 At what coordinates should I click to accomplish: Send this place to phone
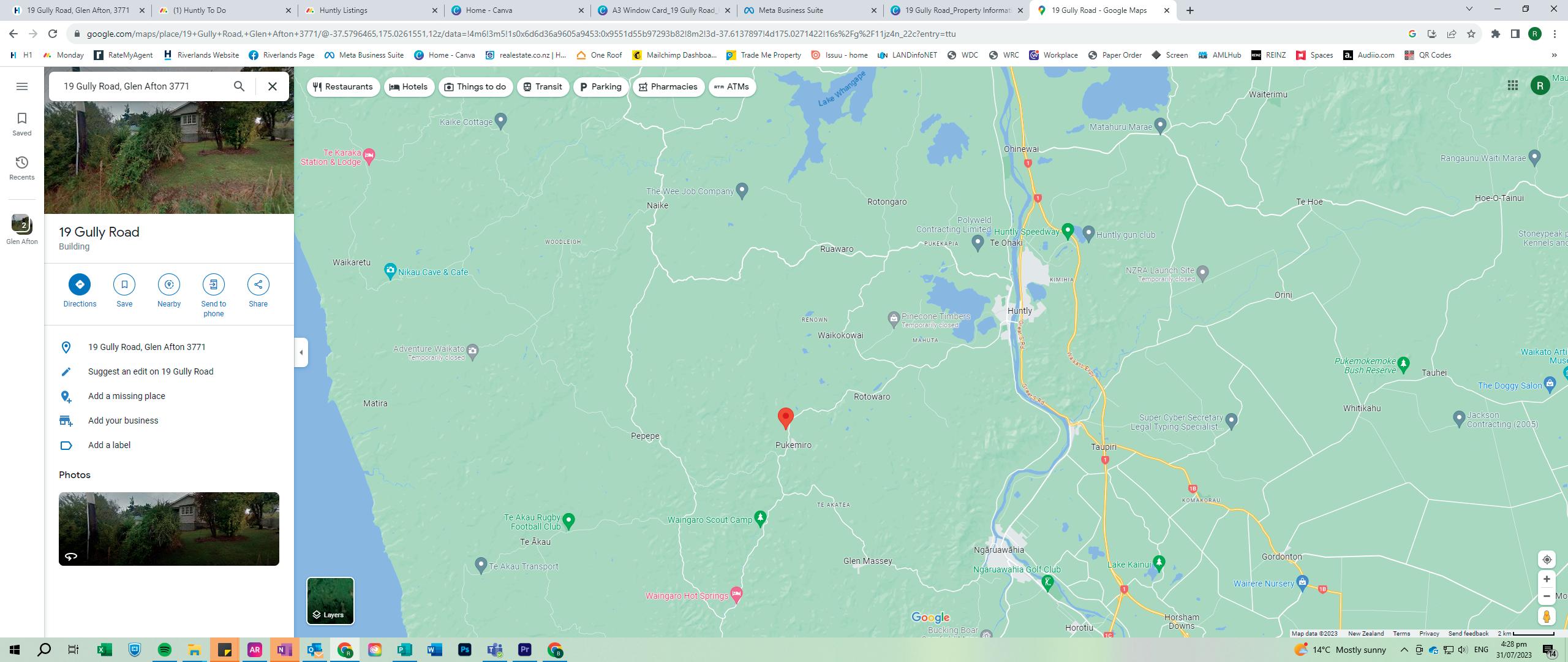pyautogui.click(x=213, y=284)
